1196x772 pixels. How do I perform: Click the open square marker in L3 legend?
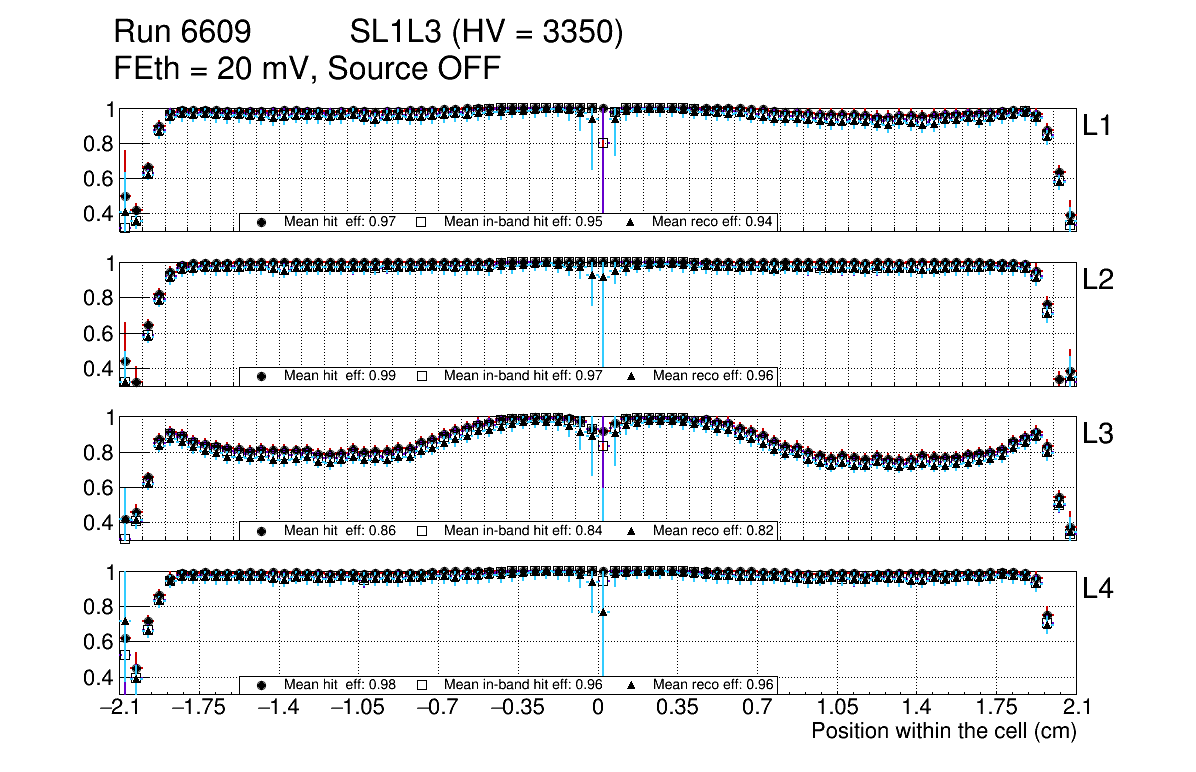click(x=421, y=531)
